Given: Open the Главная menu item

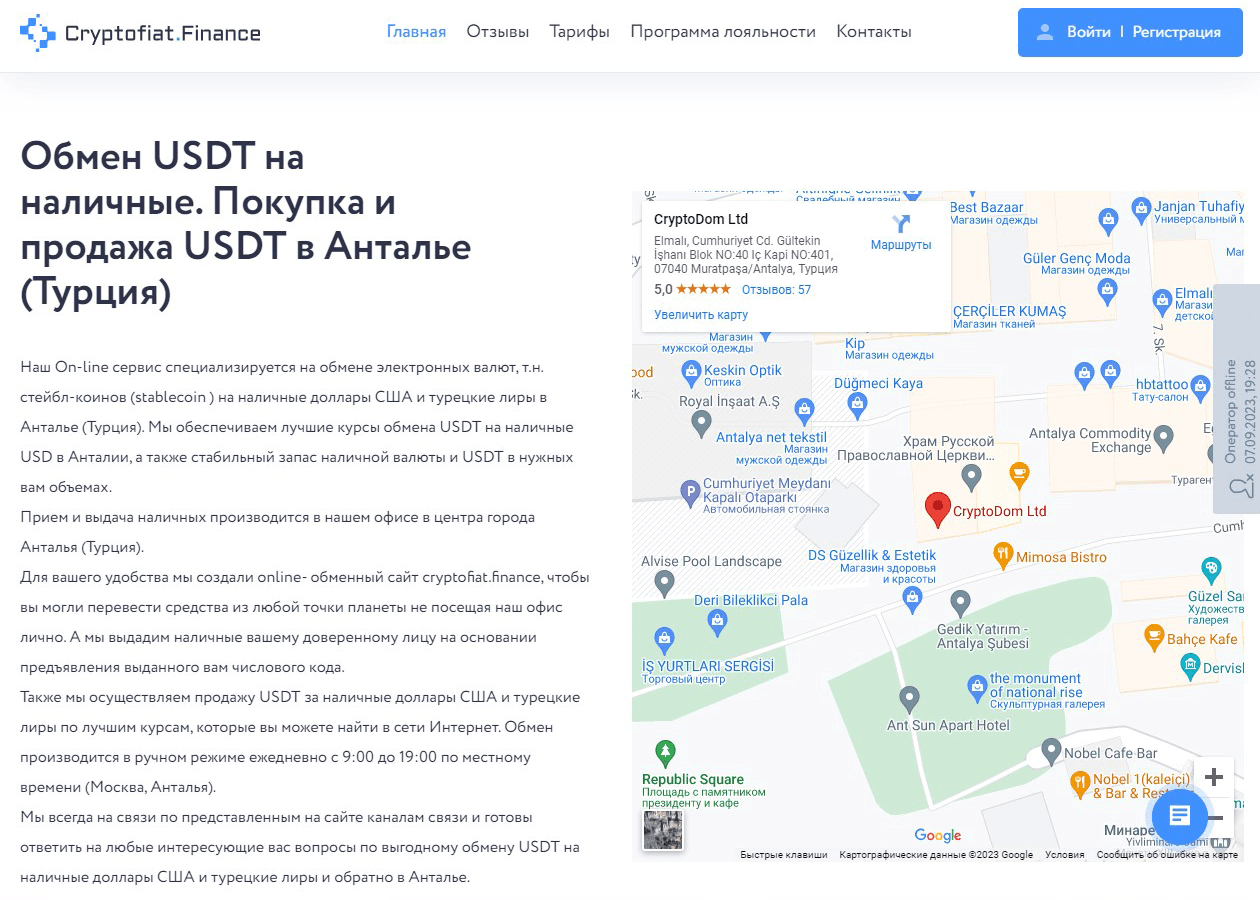Looking at the screenshot, I should [x=416, y=32].
